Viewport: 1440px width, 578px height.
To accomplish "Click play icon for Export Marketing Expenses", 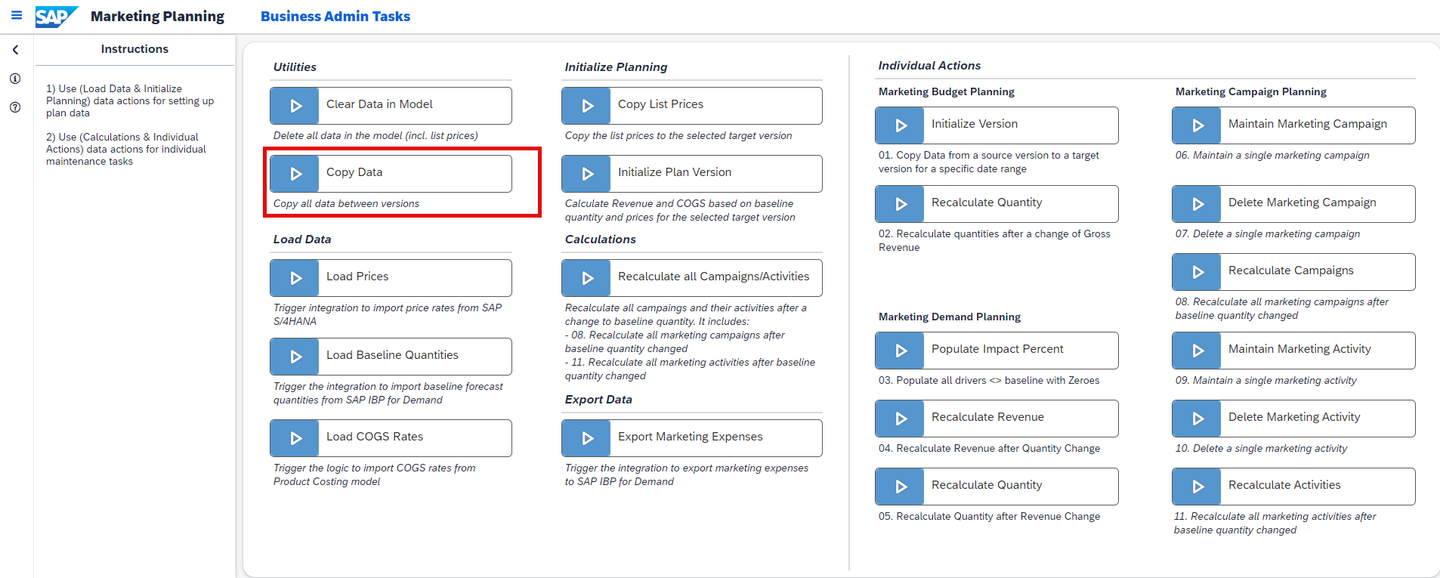I will pyautogui.click(x=587, y=437).
